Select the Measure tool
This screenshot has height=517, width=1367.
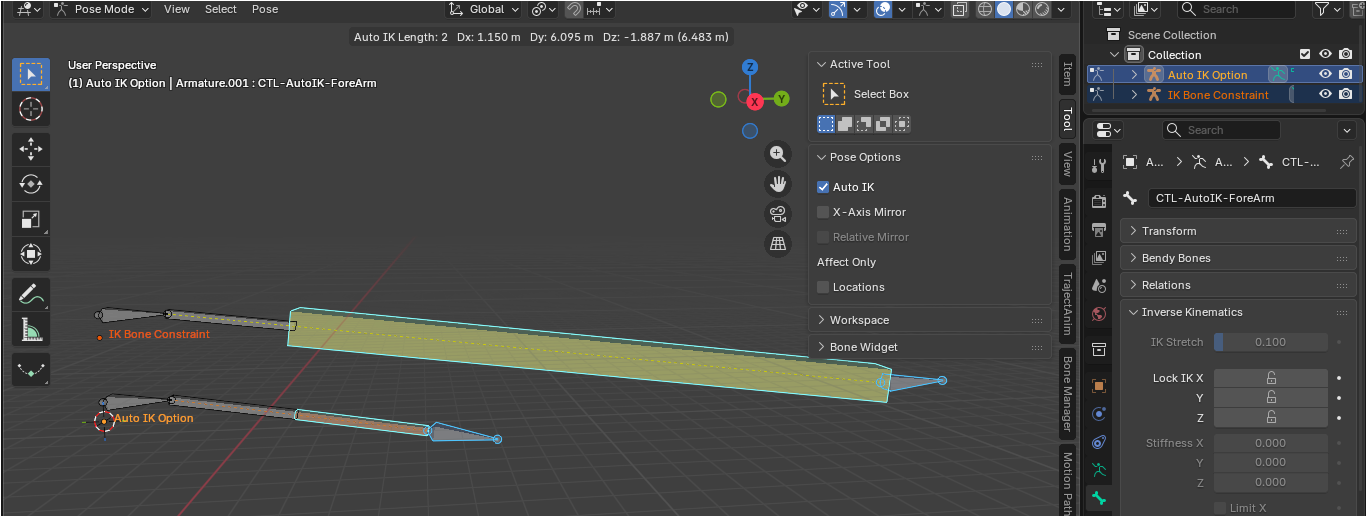coord(31,329)
